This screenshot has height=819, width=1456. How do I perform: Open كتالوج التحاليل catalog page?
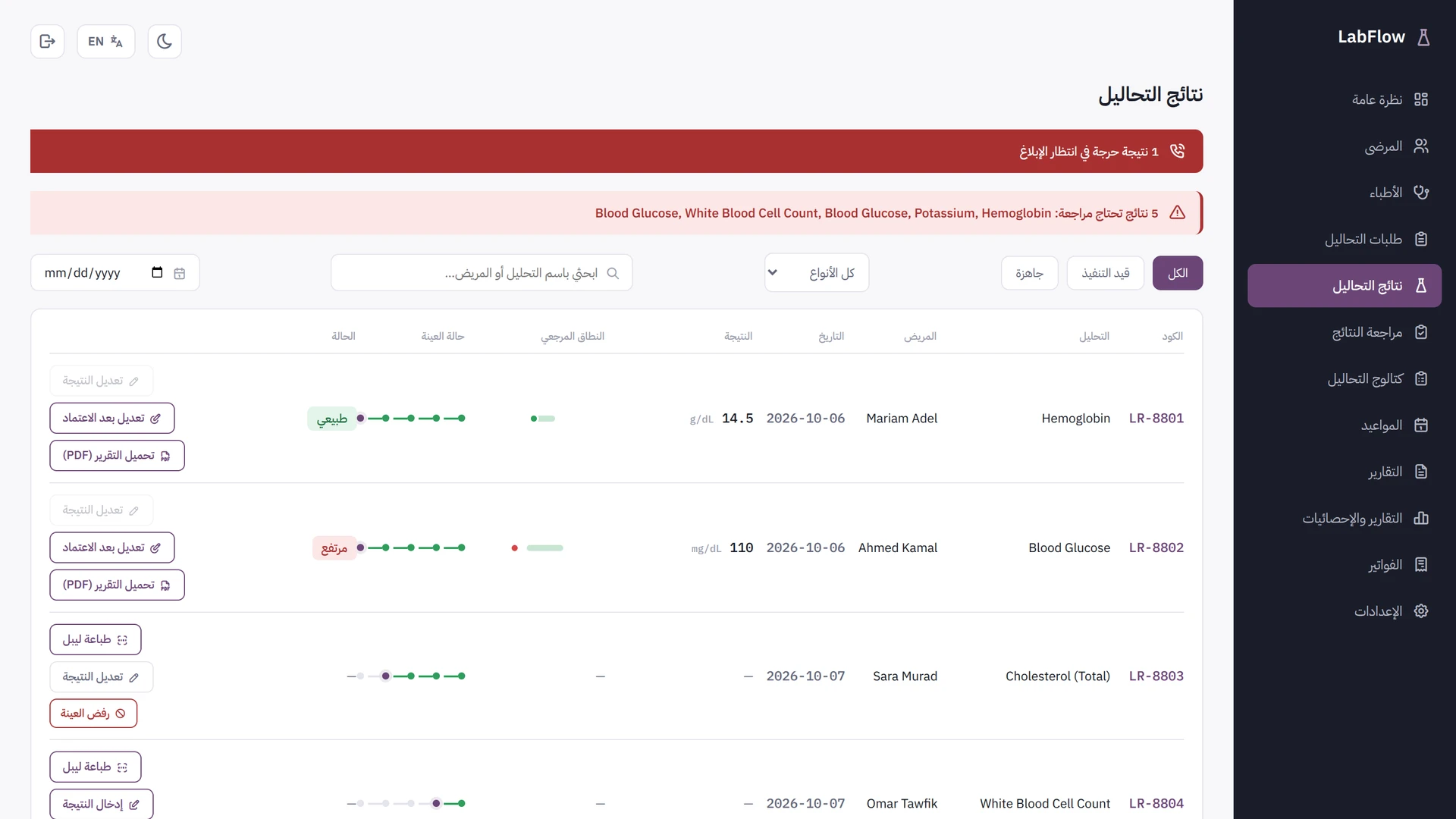tap(1345, 378)
